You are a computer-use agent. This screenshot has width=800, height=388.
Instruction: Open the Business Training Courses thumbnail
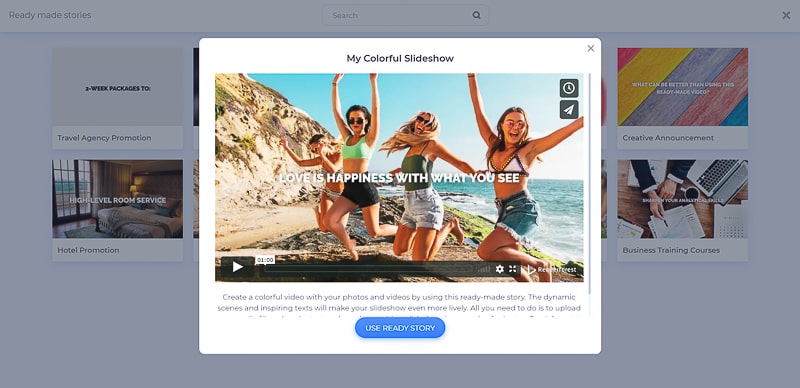point(683,199)
